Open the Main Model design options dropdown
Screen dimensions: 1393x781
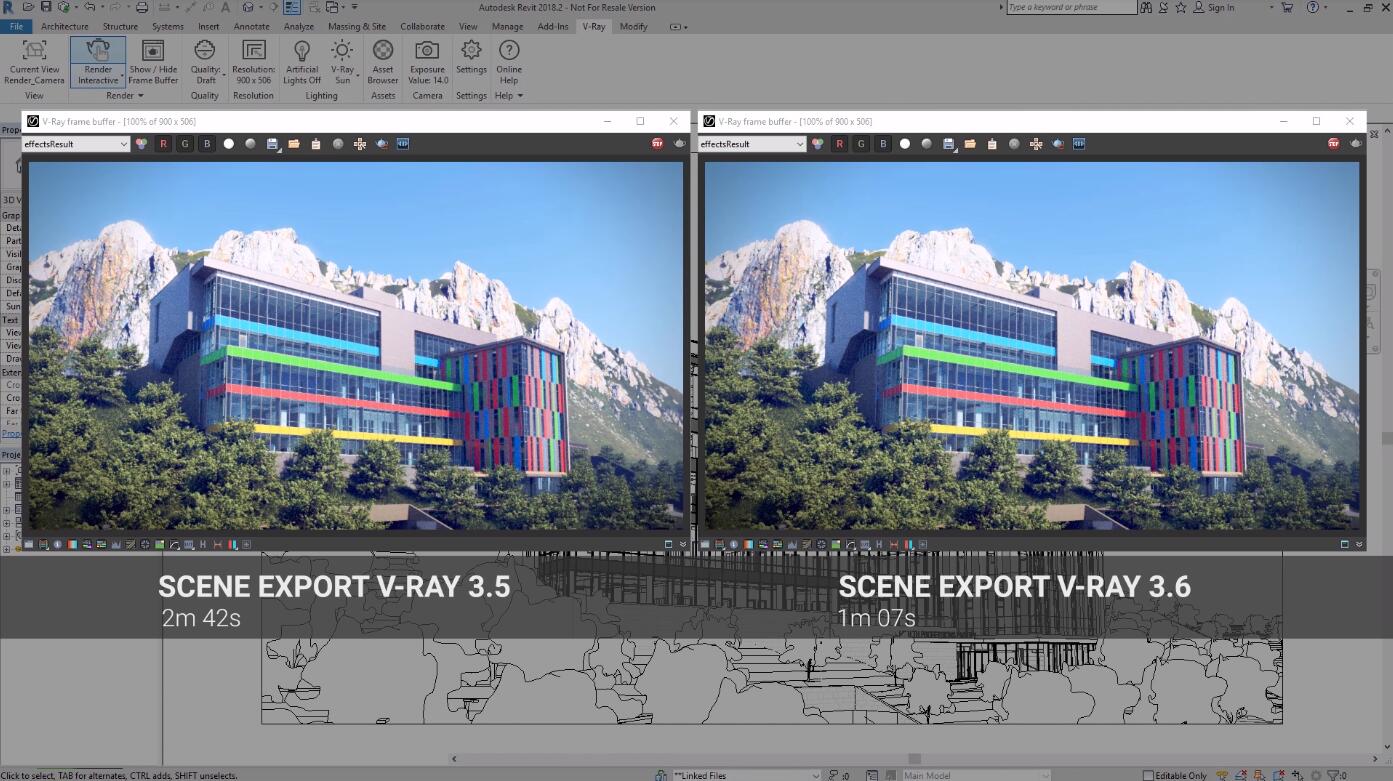point(976,775)
